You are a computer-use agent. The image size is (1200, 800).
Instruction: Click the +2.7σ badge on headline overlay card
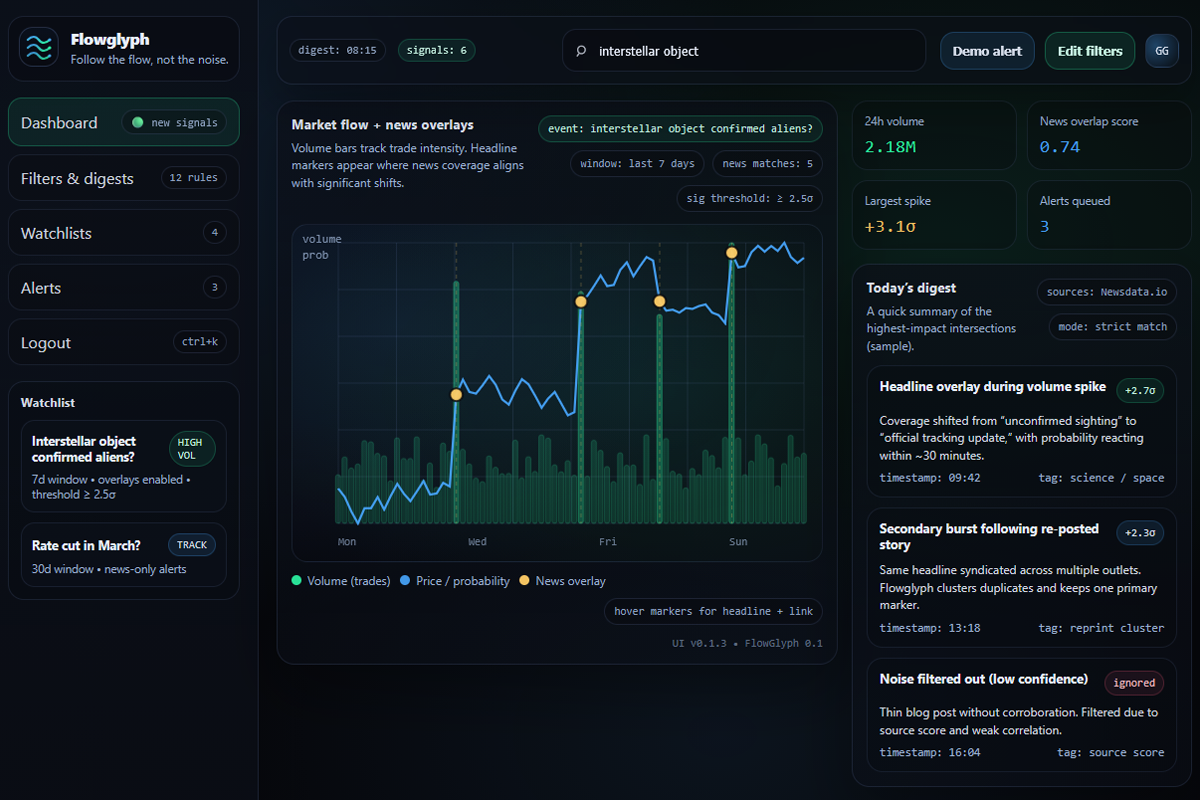tap(1140, 391)
